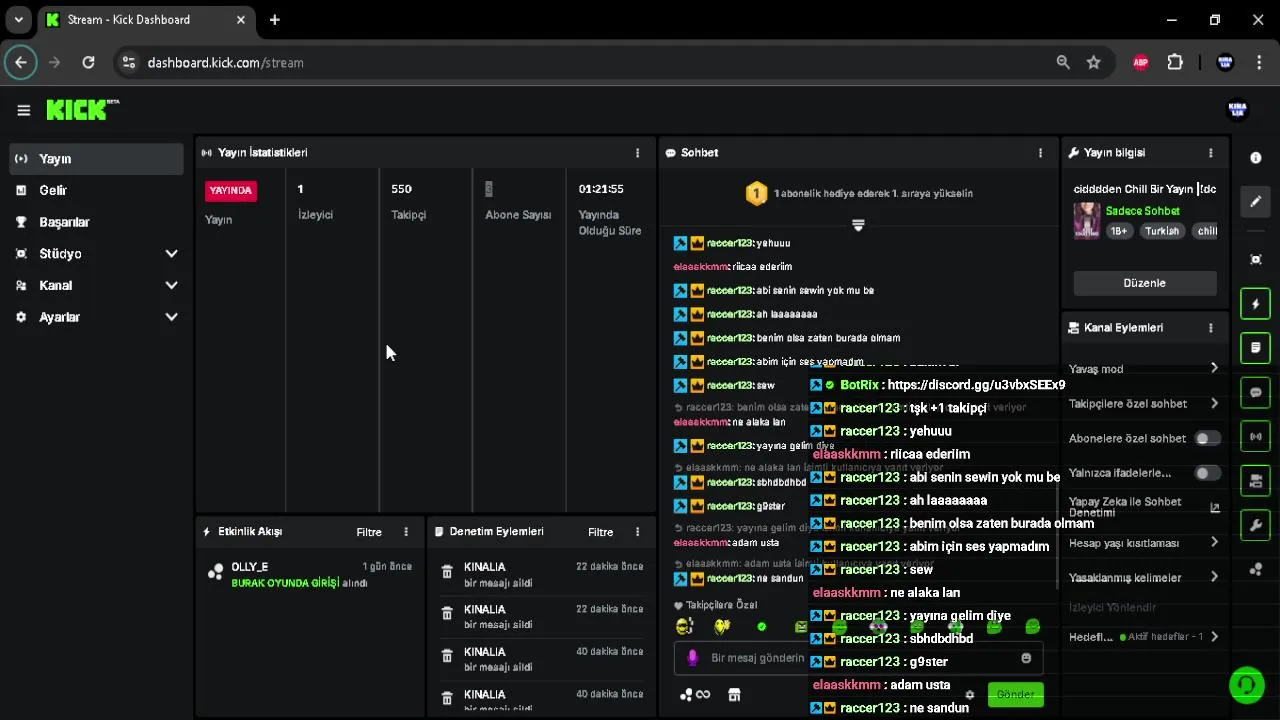Click the browser address bar URL
Screen dimensions: 1280x720
click(225, 63)
